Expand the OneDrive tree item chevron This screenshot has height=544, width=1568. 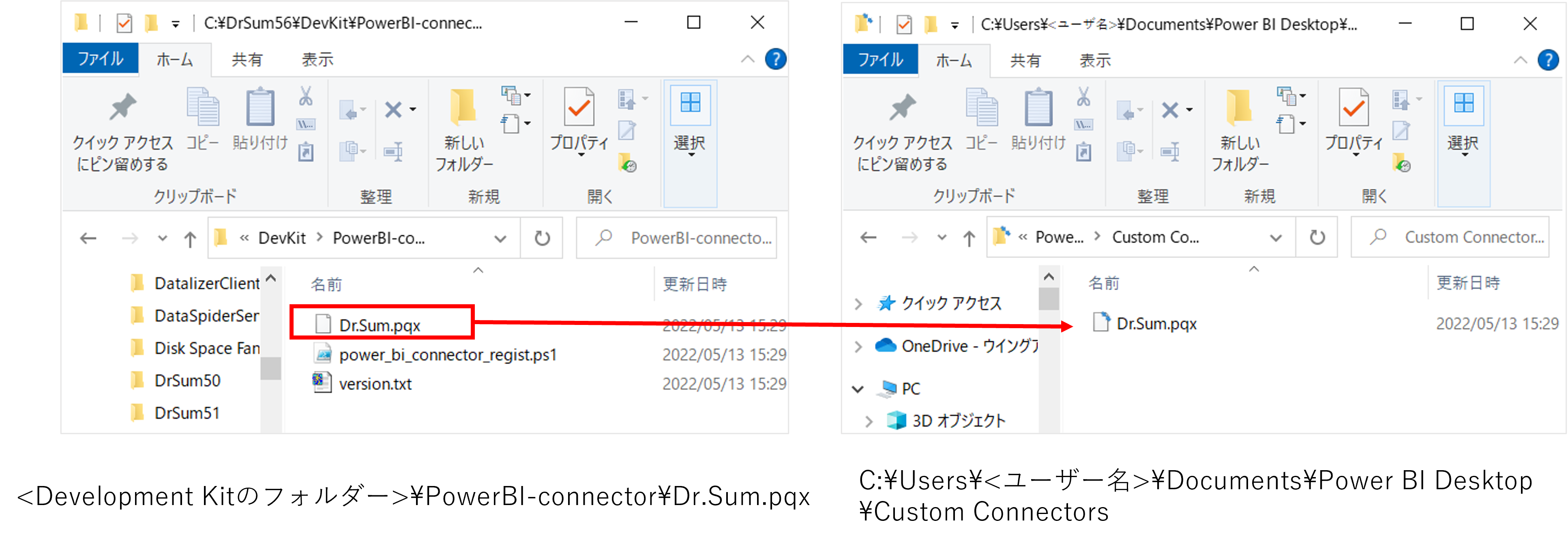(859, 346)
